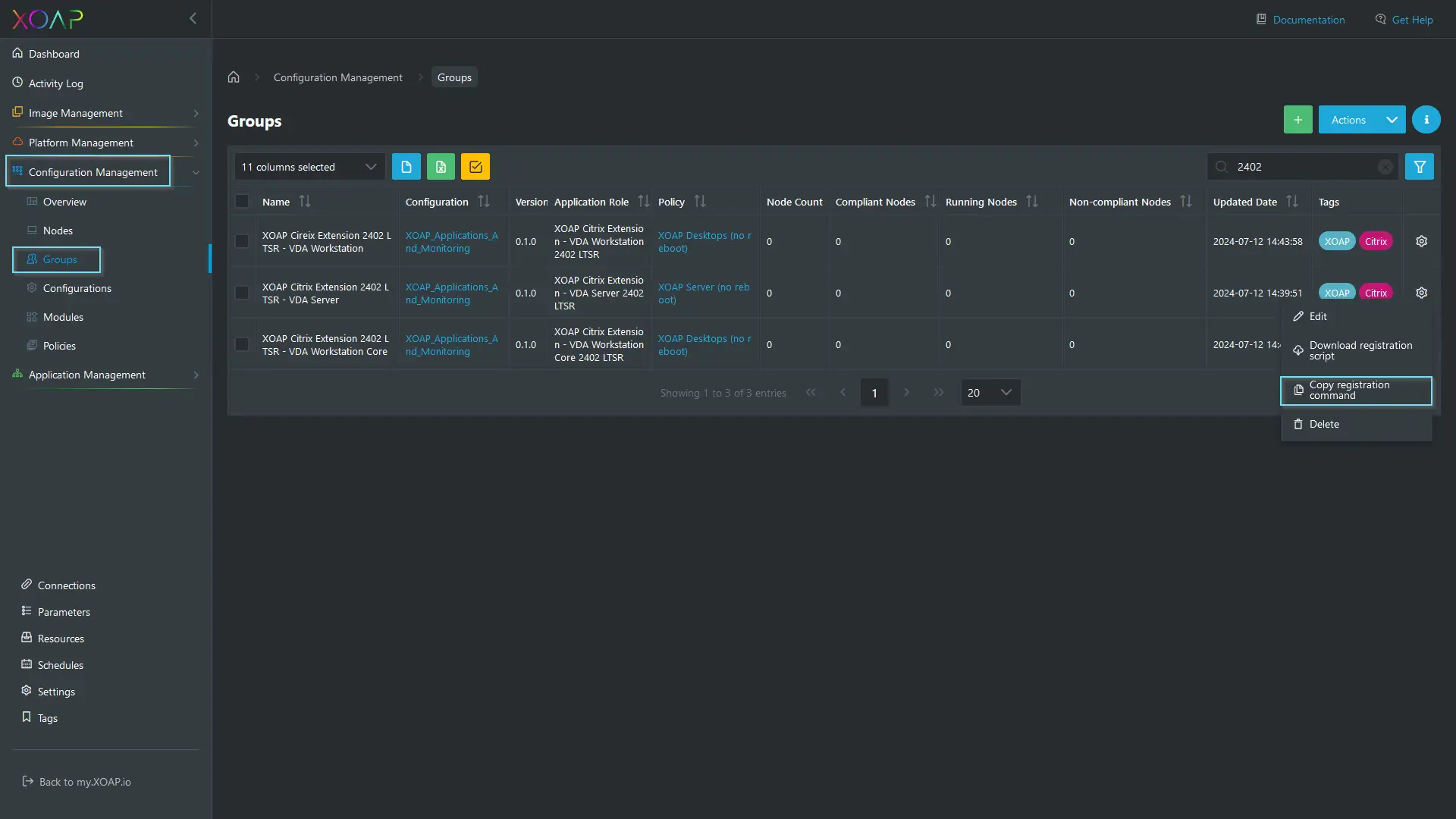Sort by the Application Role column
This screenshot has width=1456, height=819.
[644, 202]
